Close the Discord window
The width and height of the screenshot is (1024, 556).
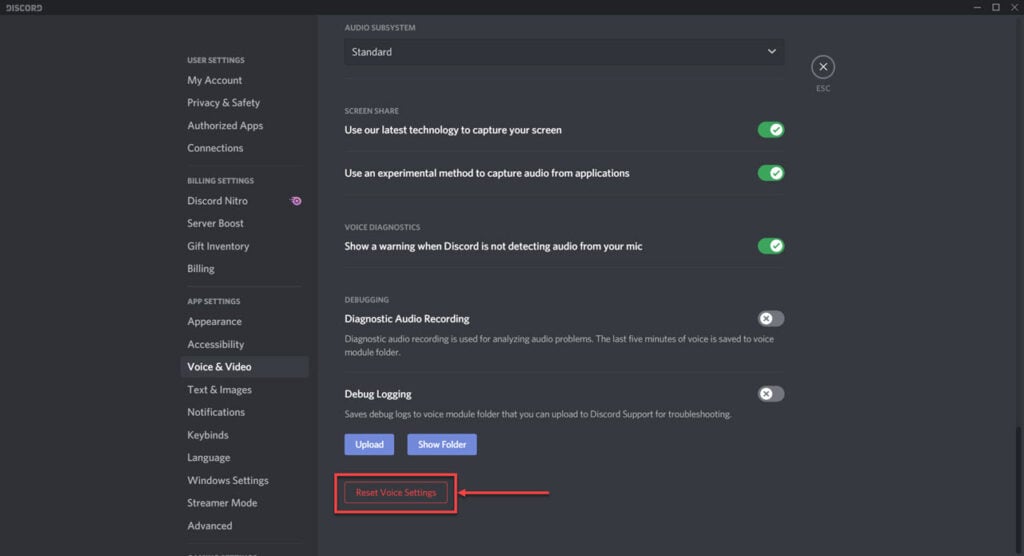[x=1014, y=7]
